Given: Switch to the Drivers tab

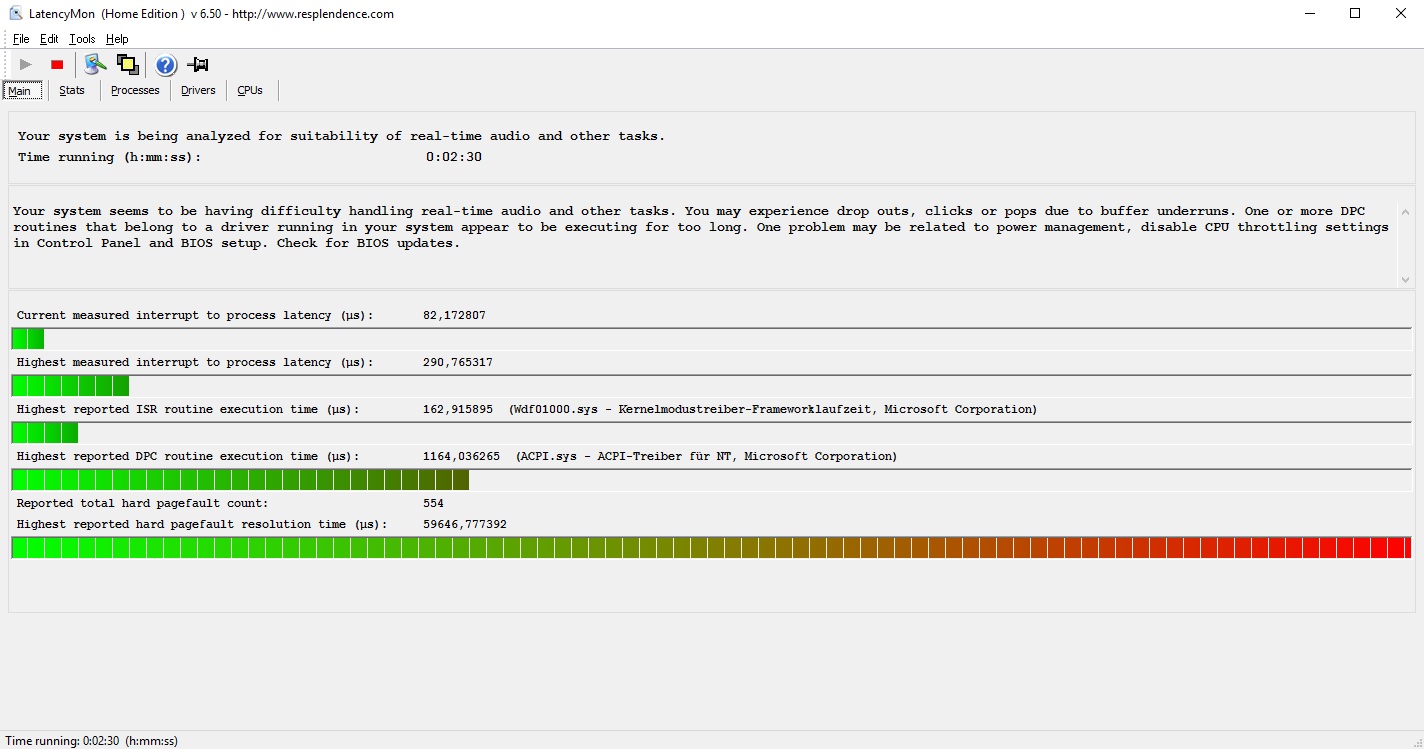Looking at the screenshot, I should coord(198,90).
